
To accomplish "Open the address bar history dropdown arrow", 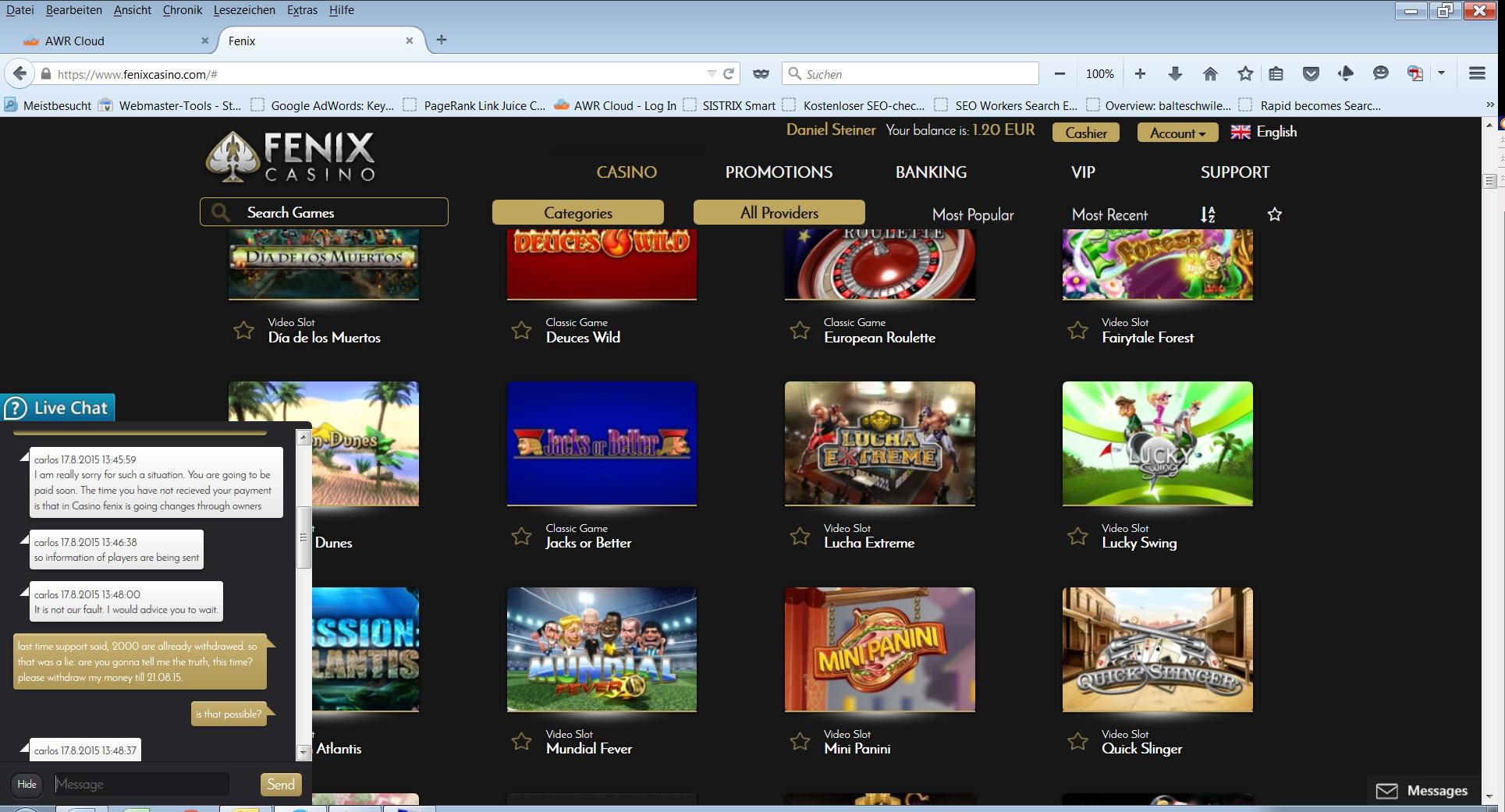I will tap(712, 74).
